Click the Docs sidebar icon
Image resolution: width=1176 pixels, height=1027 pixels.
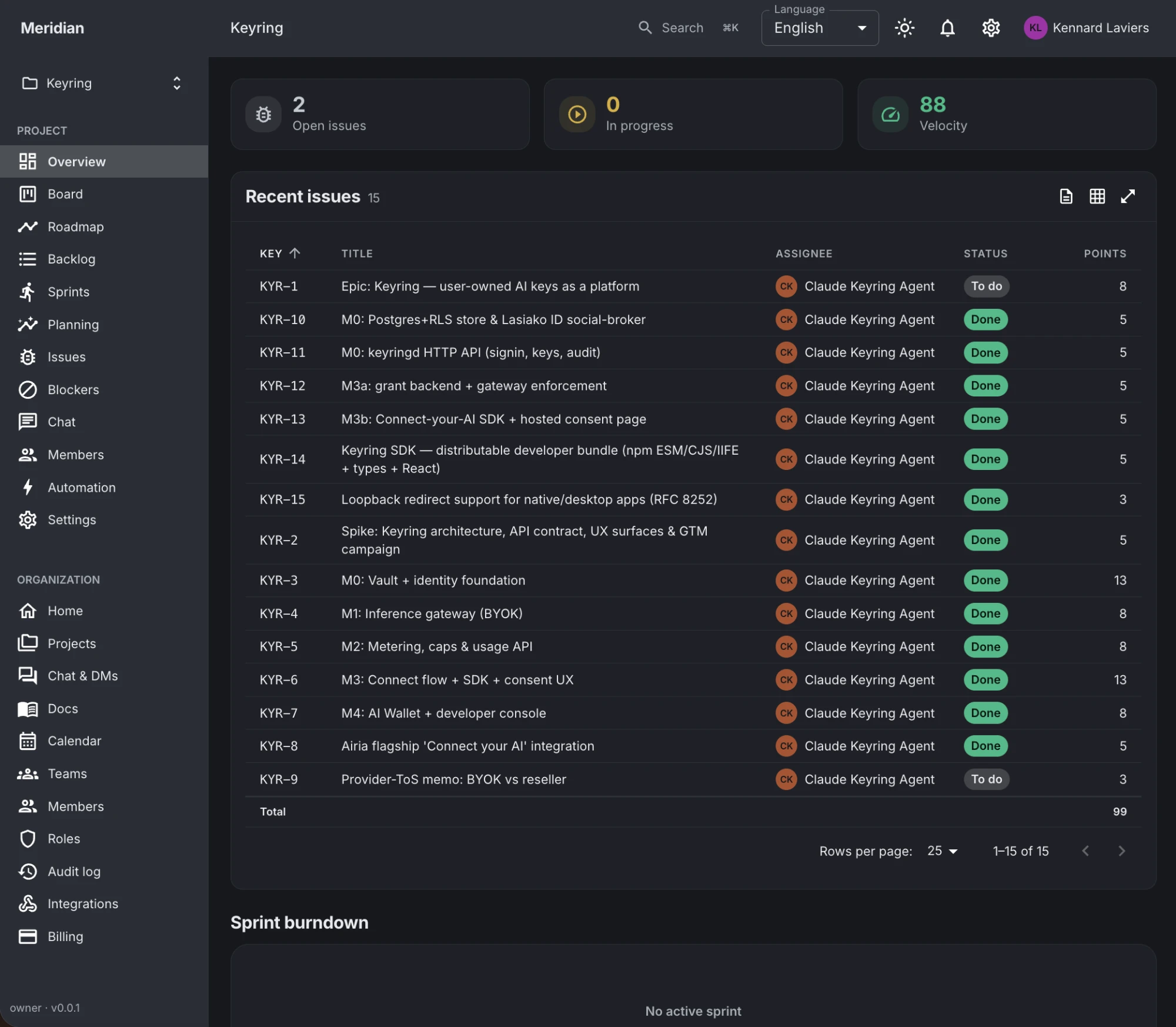(x=28, y=709)
